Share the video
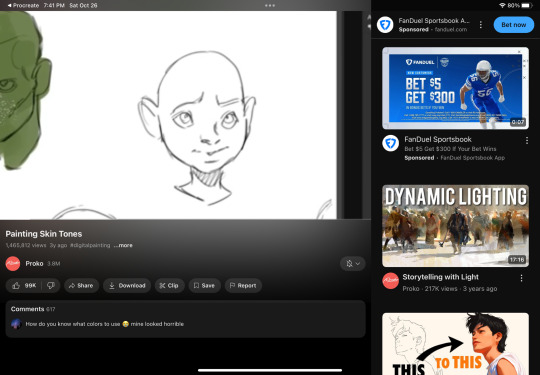540x375 pixels. point(81,285)
